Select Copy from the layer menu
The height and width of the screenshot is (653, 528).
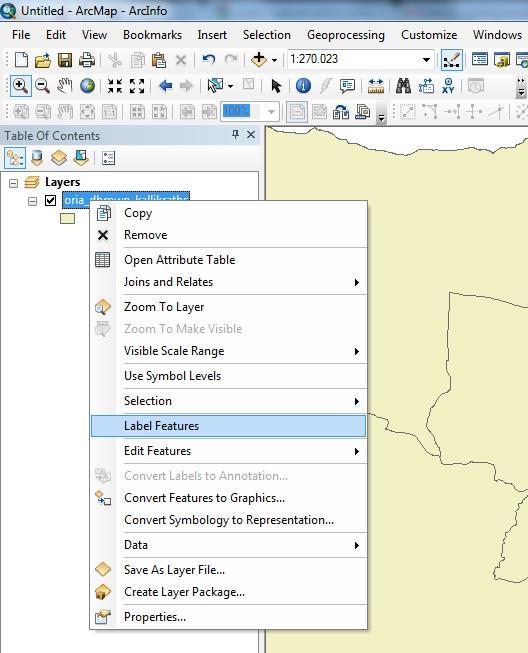[229, 213]
